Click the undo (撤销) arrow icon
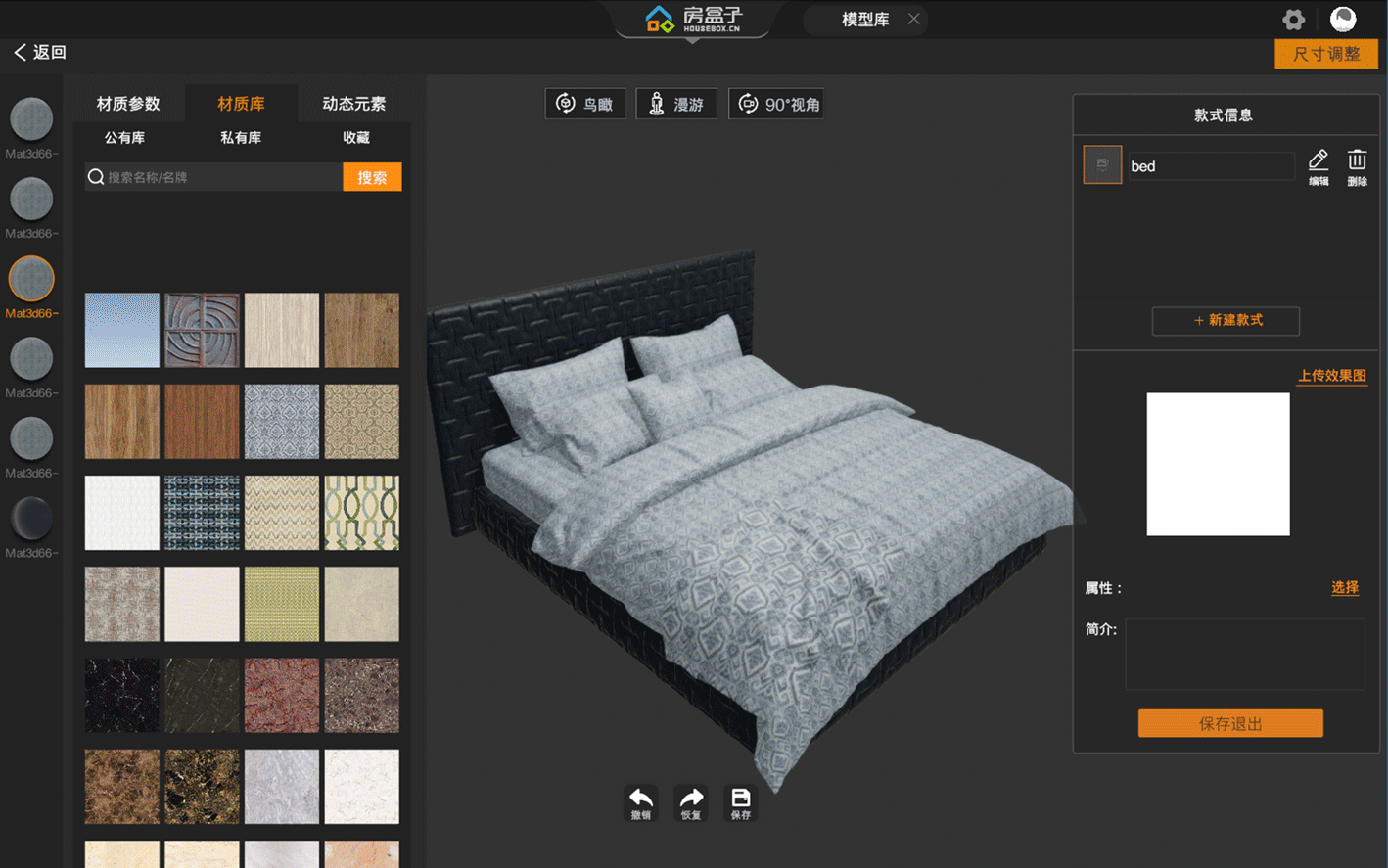1388x868 pixels. coord(641,802)
